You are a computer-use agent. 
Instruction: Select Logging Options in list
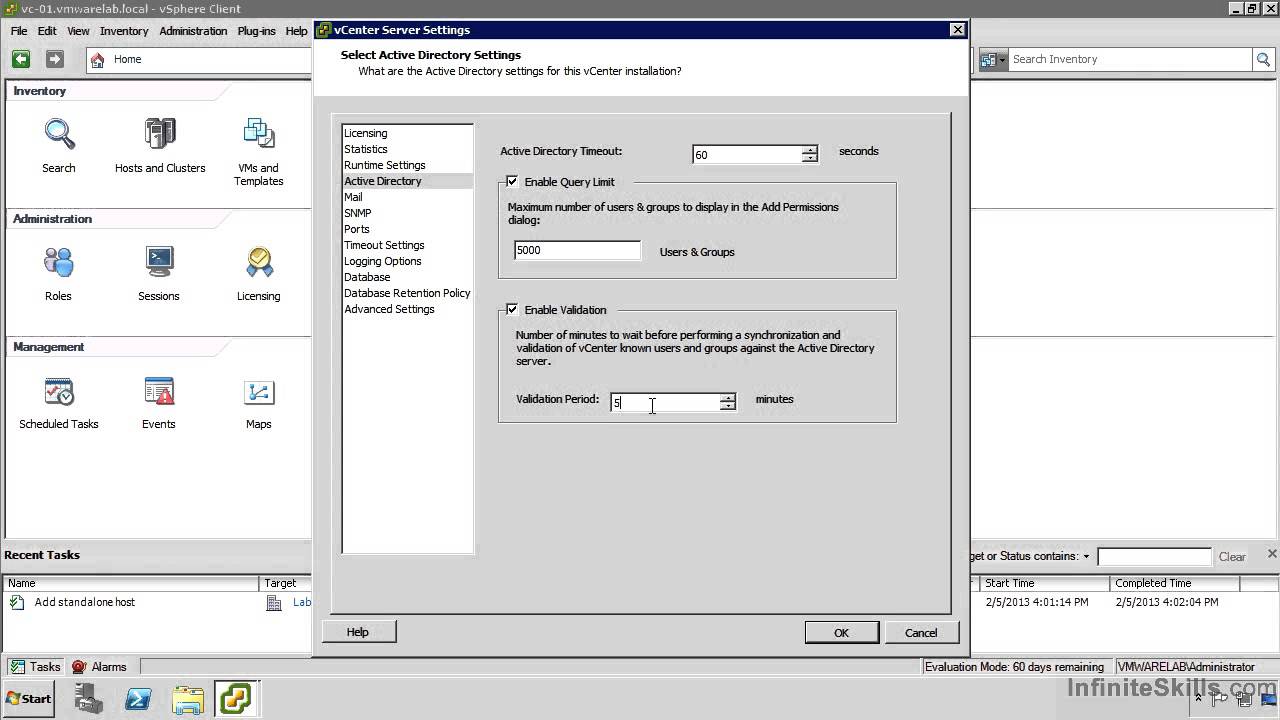pyautogui.click(x=407, y=261)
